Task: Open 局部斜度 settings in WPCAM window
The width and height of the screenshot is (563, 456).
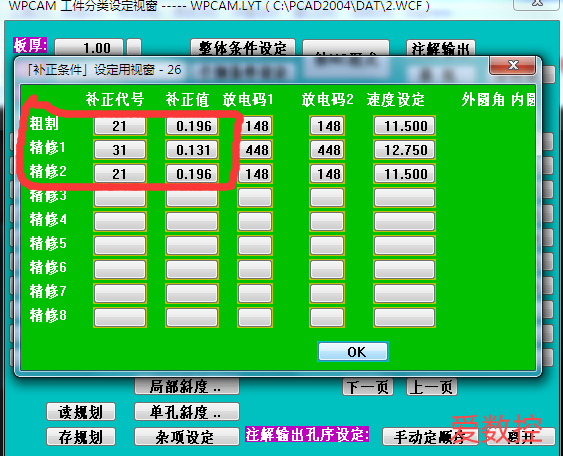Action: [x=187, y=386]
